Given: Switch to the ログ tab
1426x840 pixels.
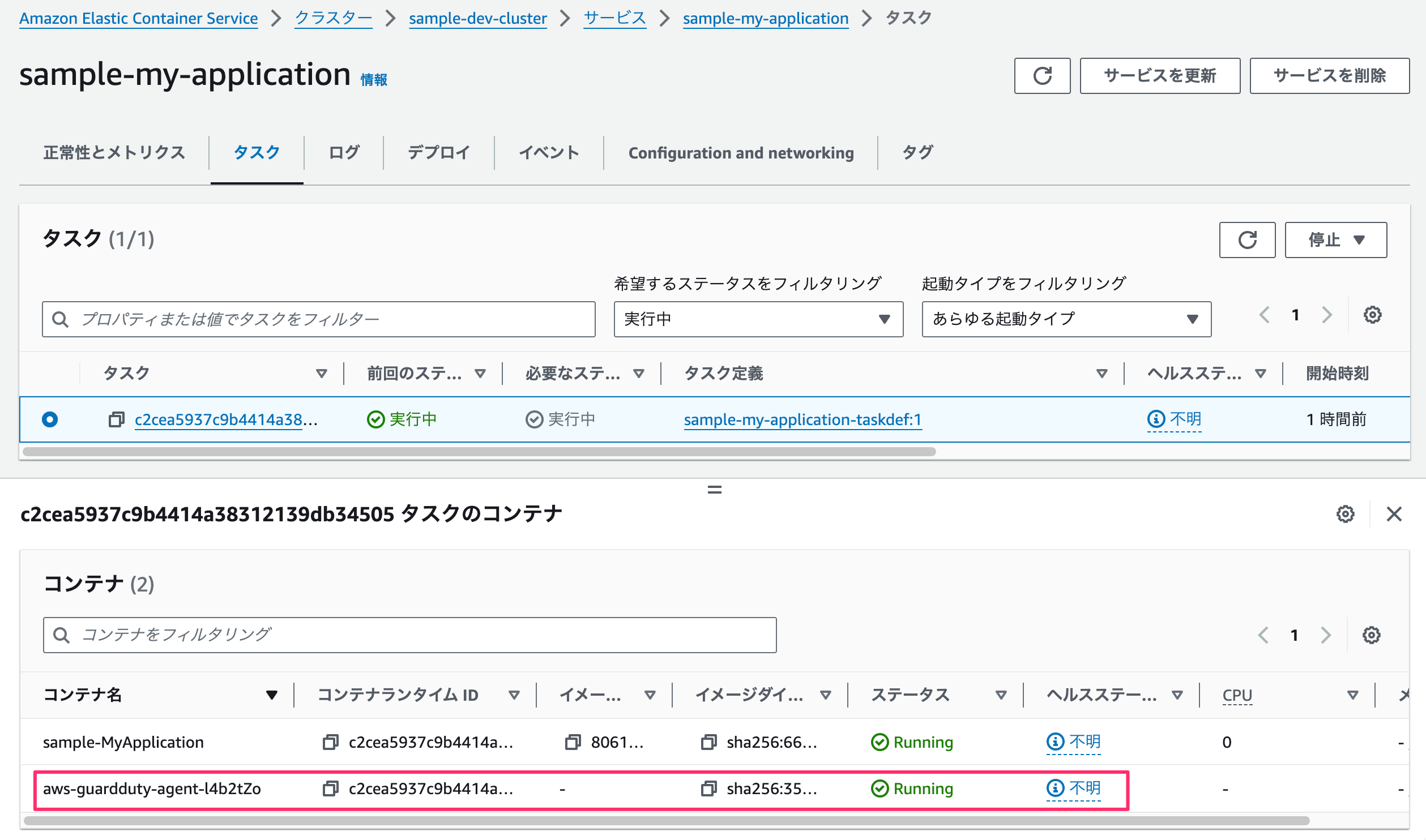Looking at the screenshot, I should coord(344,153).
